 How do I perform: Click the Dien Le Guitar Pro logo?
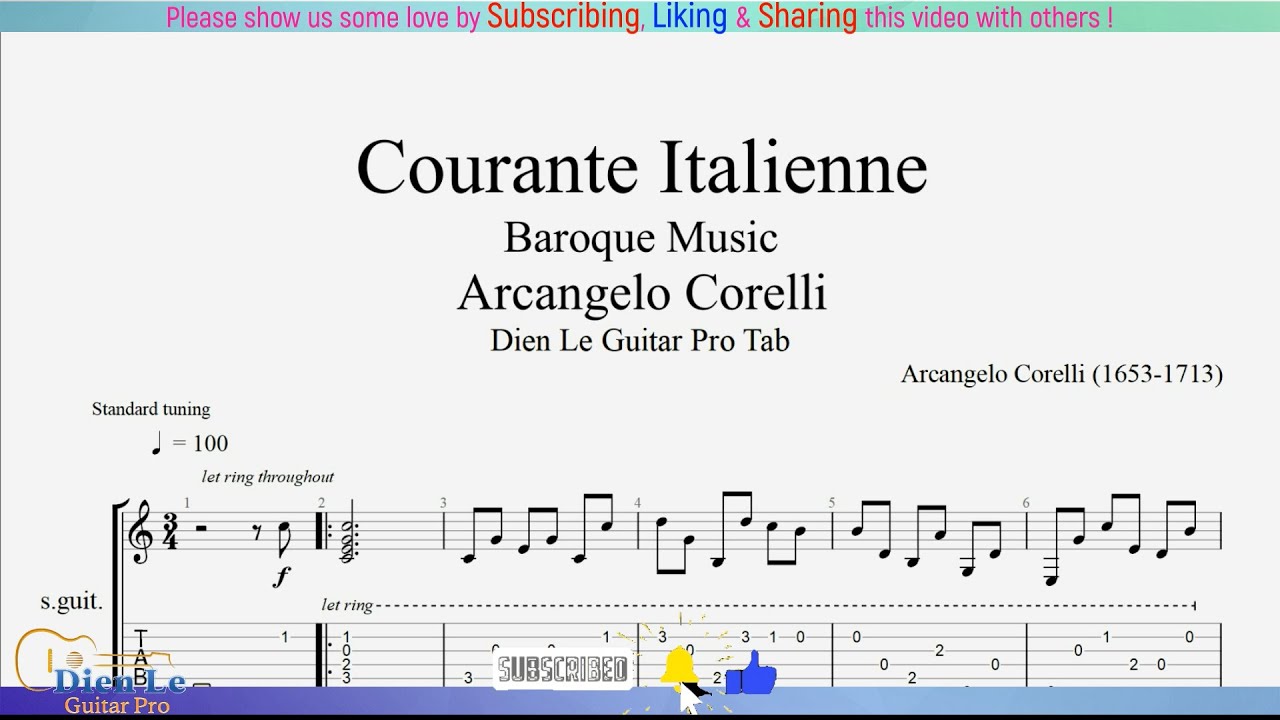click(x=100, y=672)
